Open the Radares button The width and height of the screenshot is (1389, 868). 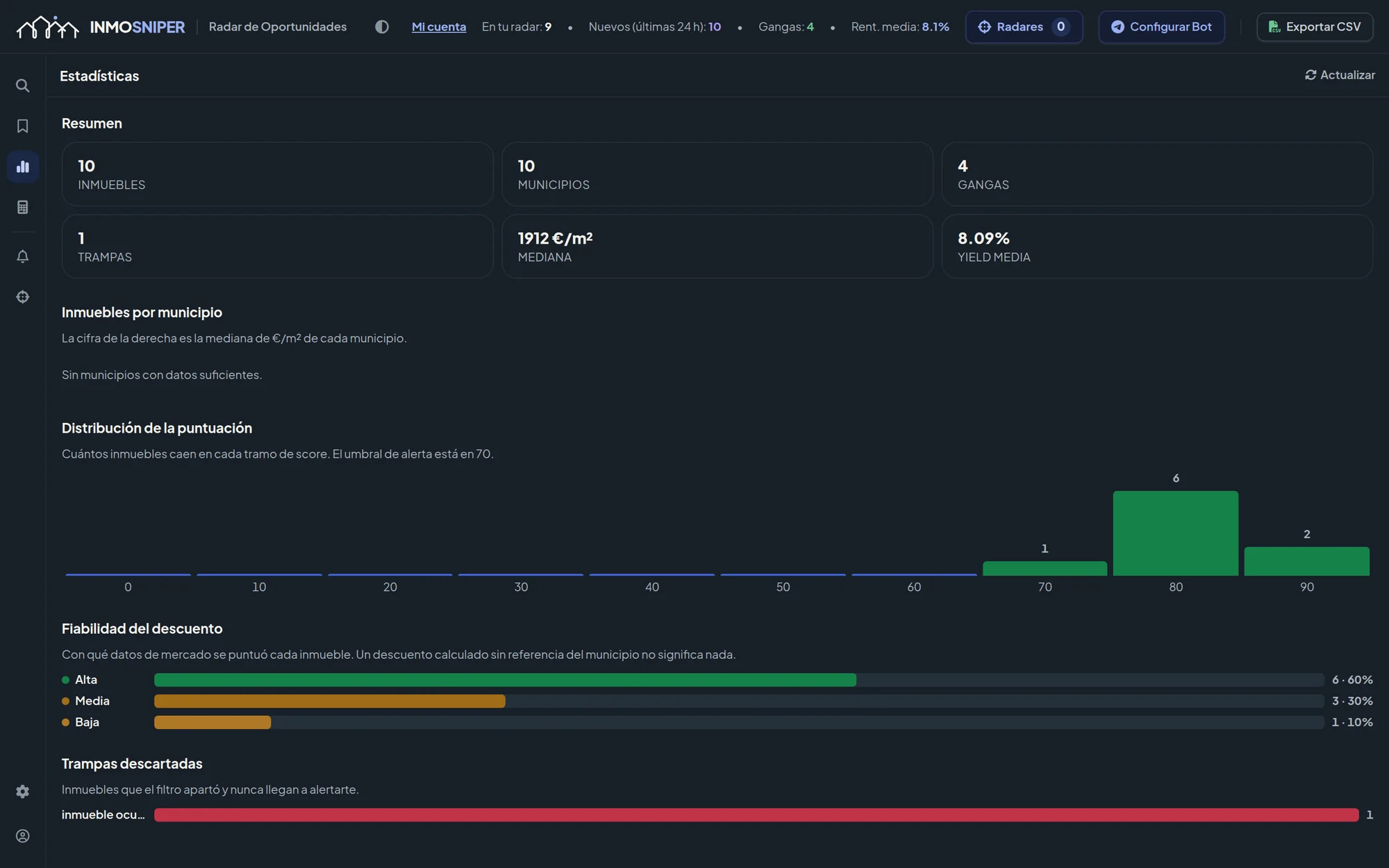click(1024, 26)
